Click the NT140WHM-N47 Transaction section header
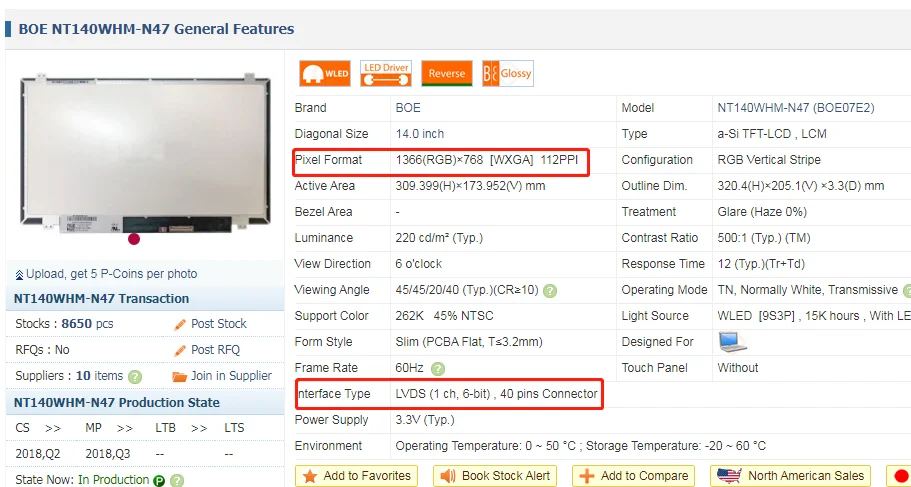The height and width of the screenshot is (487, 911). (101, 299)
